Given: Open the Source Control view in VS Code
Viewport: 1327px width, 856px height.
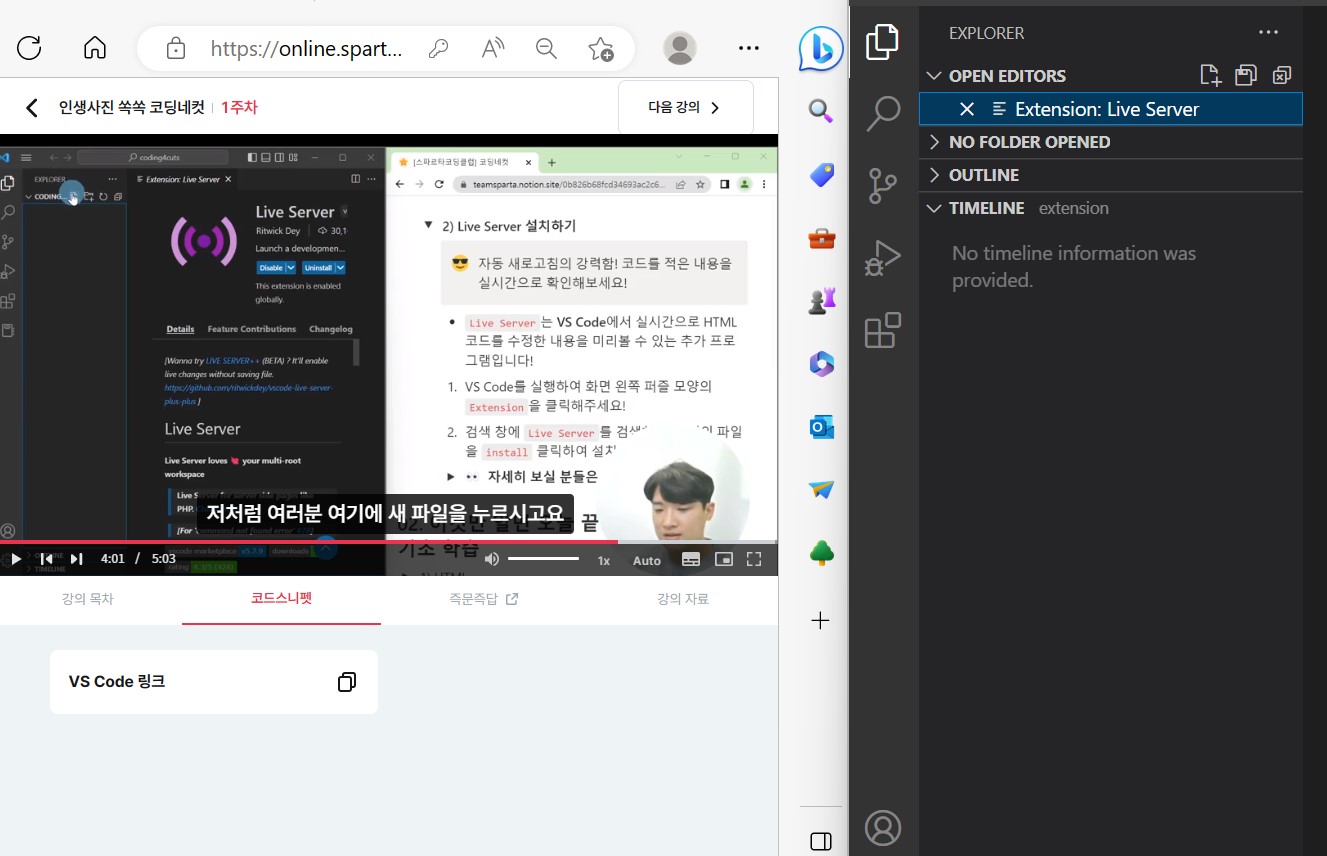Looking at the screenshot, I should pyautogui.click(x=883, y=186).
